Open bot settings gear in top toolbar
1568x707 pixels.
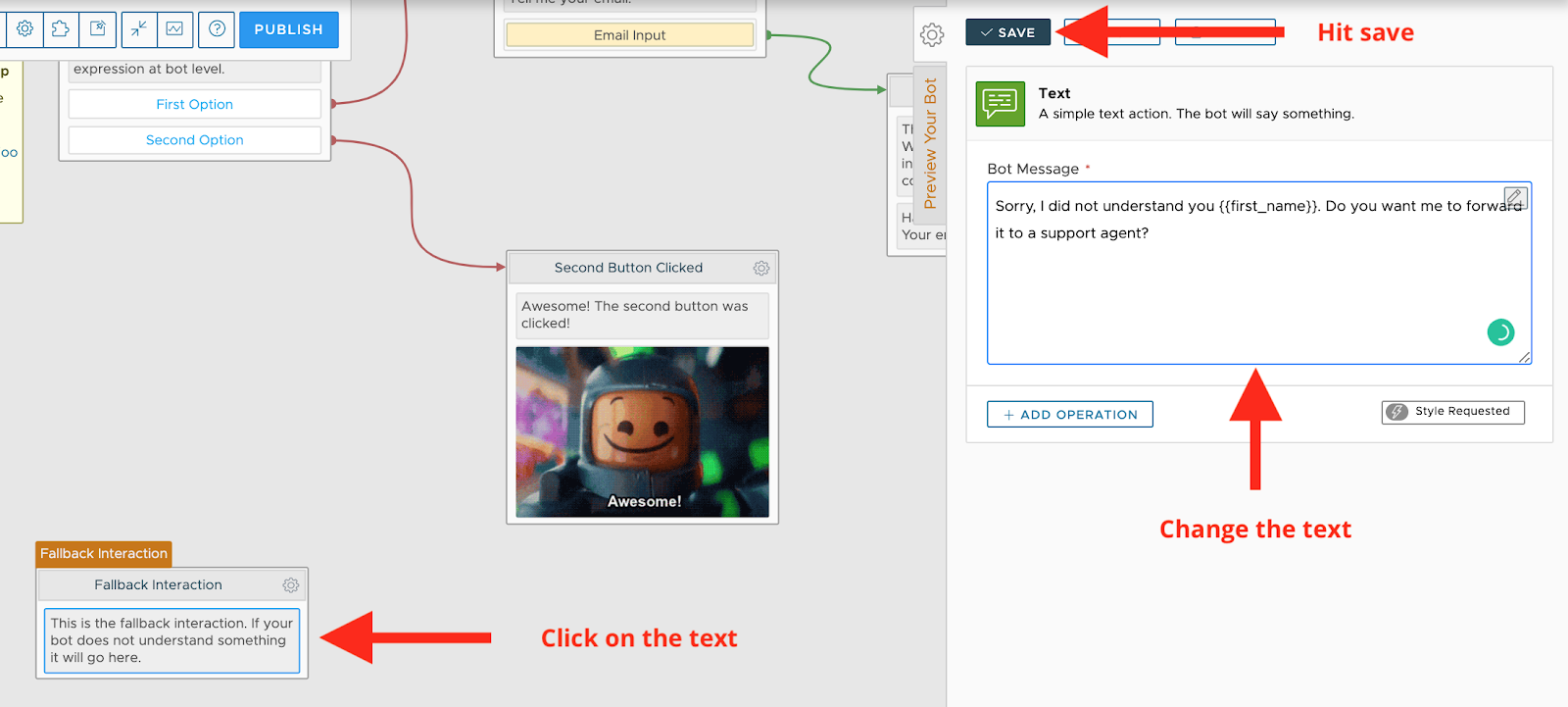[x=24, y=29]
